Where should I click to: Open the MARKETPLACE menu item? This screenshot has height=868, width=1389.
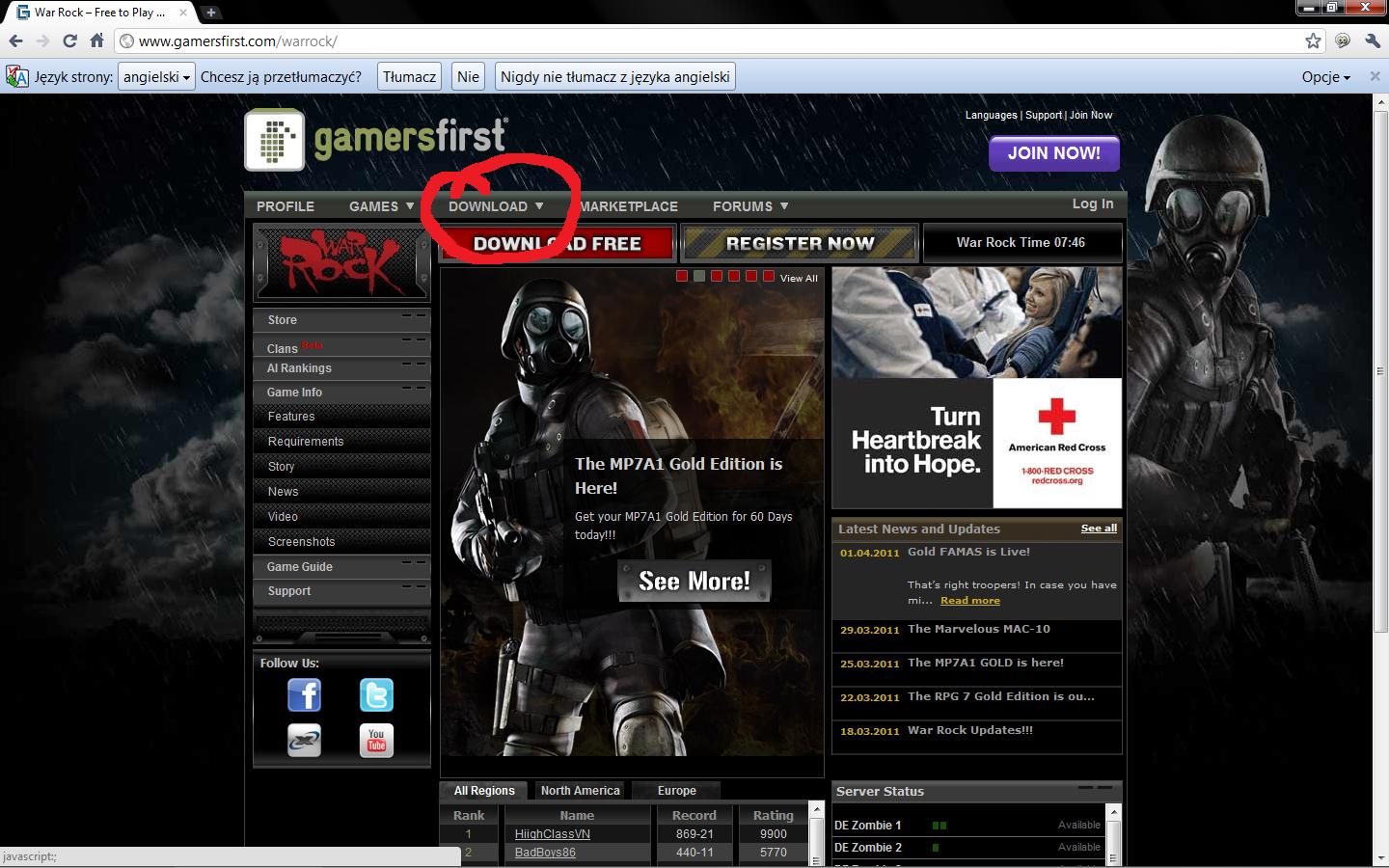pyautogui.click(x=629, y=206)
